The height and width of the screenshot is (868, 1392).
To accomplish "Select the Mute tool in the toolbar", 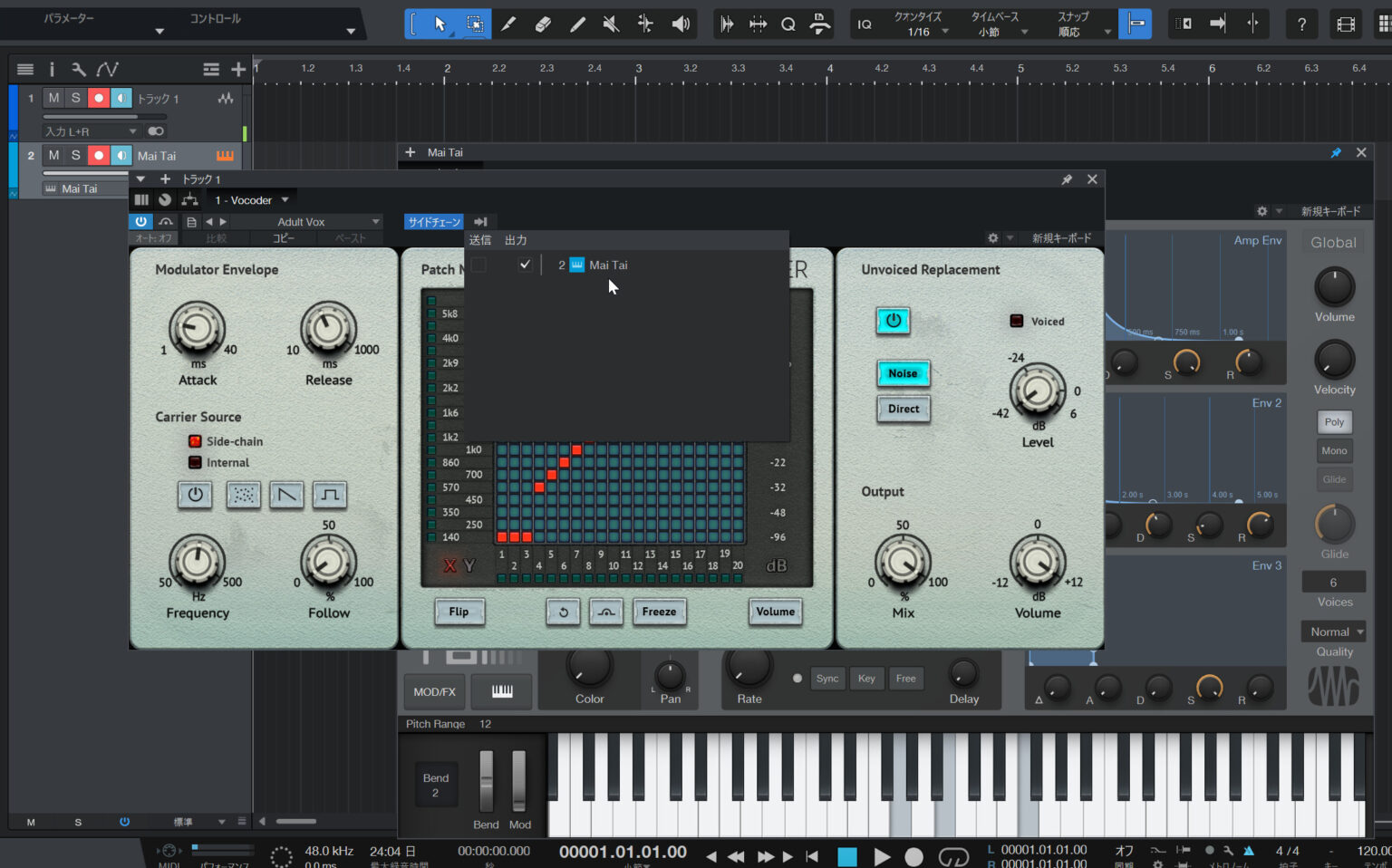I will click(x=611, y=24).
